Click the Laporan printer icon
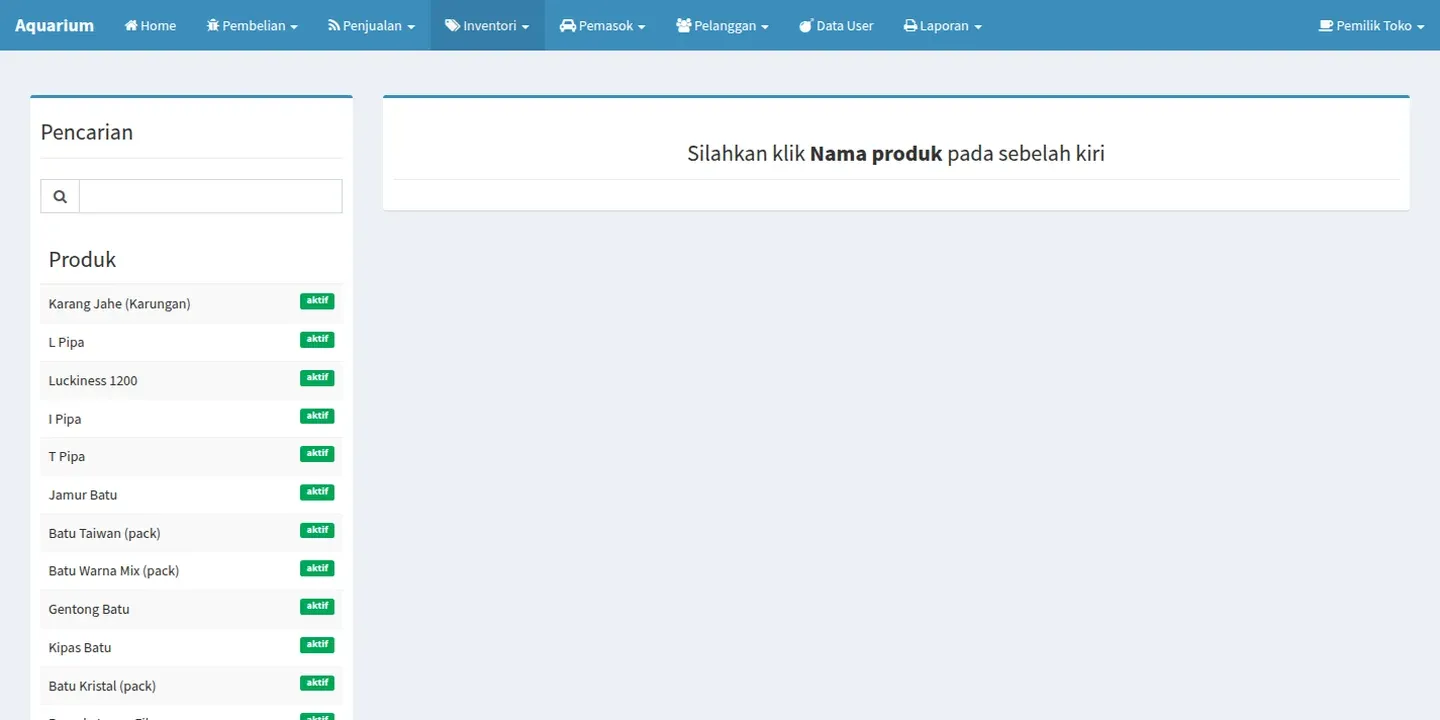Screen dimensions: 1440x720 pos(910,26)
